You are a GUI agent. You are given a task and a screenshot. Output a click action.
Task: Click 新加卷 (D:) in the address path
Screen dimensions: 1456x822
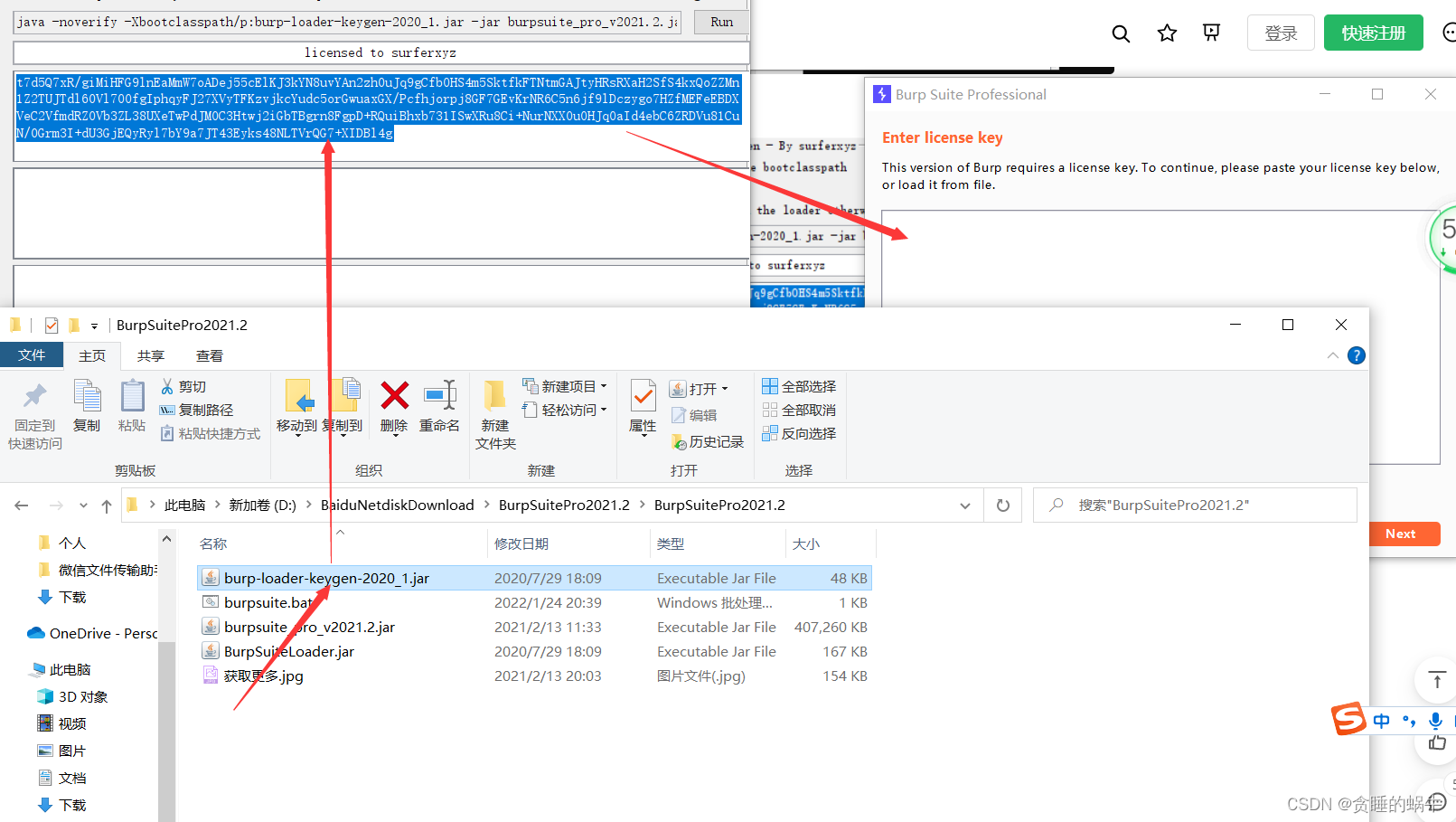(262, 505)
